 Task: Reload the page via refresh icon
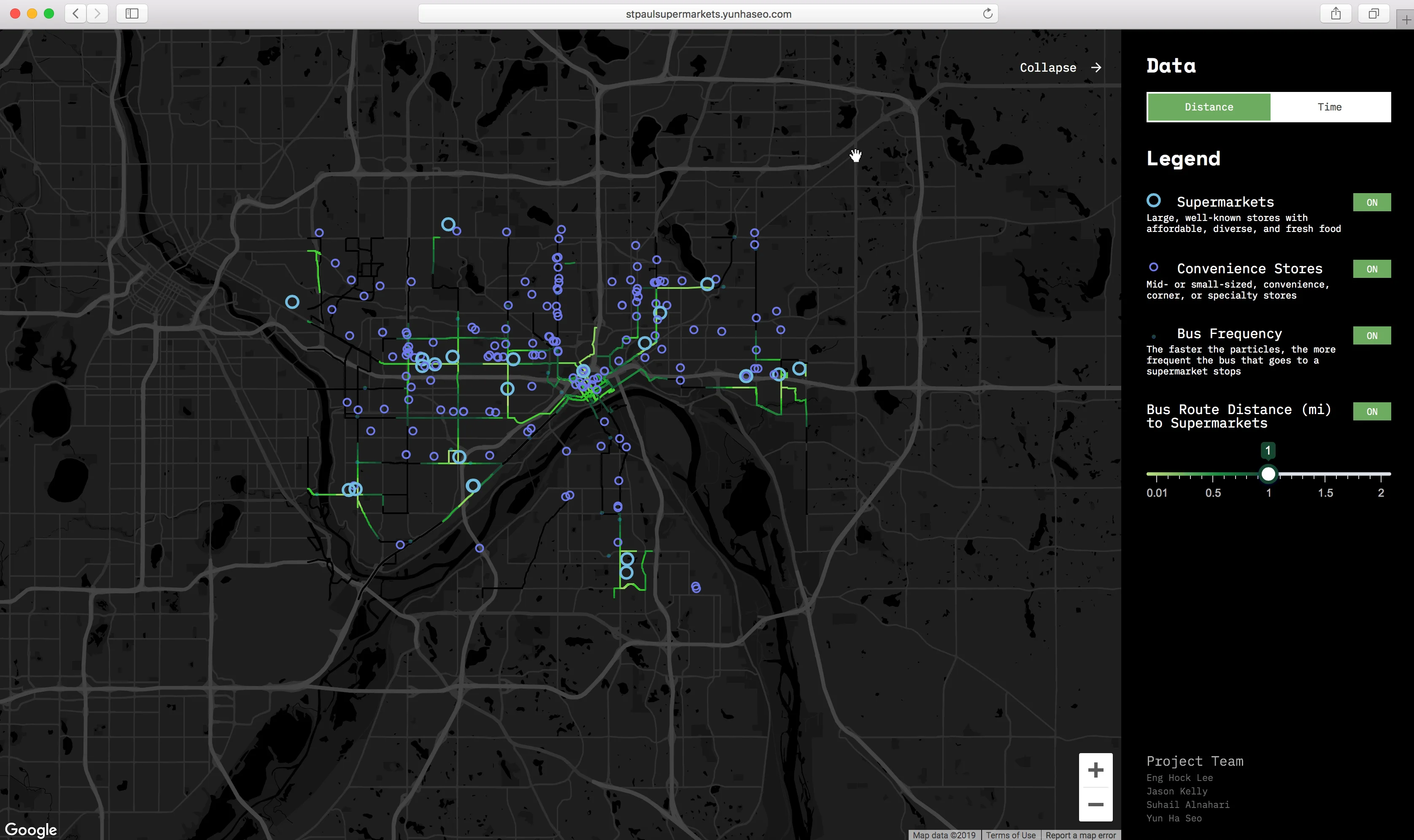pos(987,13)
